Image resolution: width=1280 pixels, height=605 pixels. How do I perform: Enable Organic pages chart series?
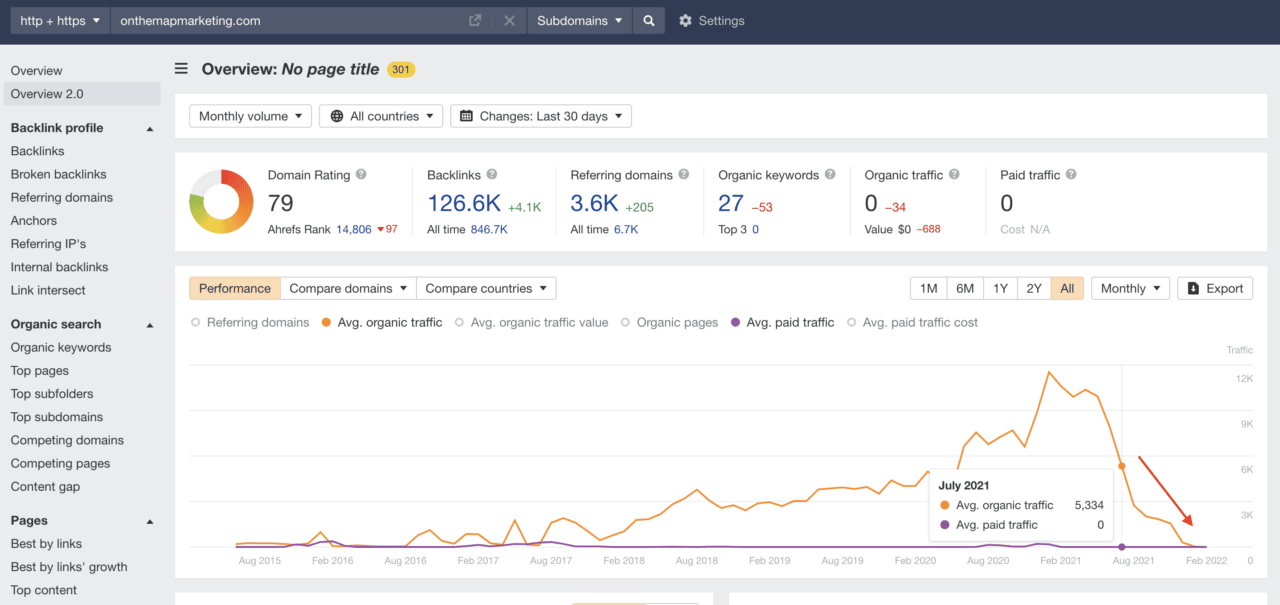coord(670,323)
